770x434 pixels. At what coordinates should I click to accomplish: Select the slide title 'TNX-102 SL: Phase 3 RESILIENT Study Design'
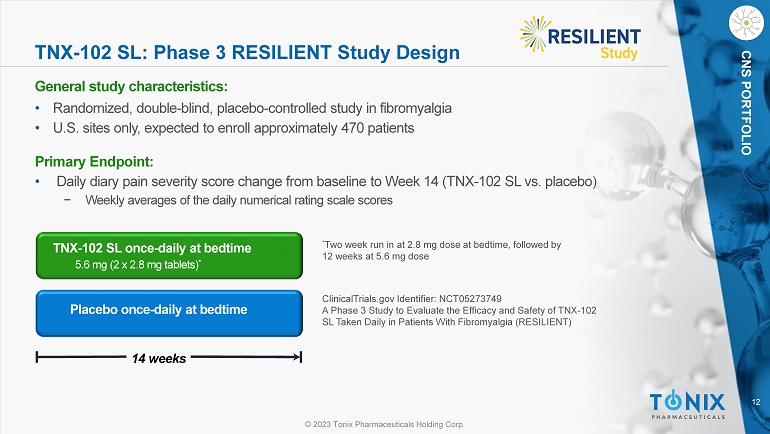tap(247, 52)
